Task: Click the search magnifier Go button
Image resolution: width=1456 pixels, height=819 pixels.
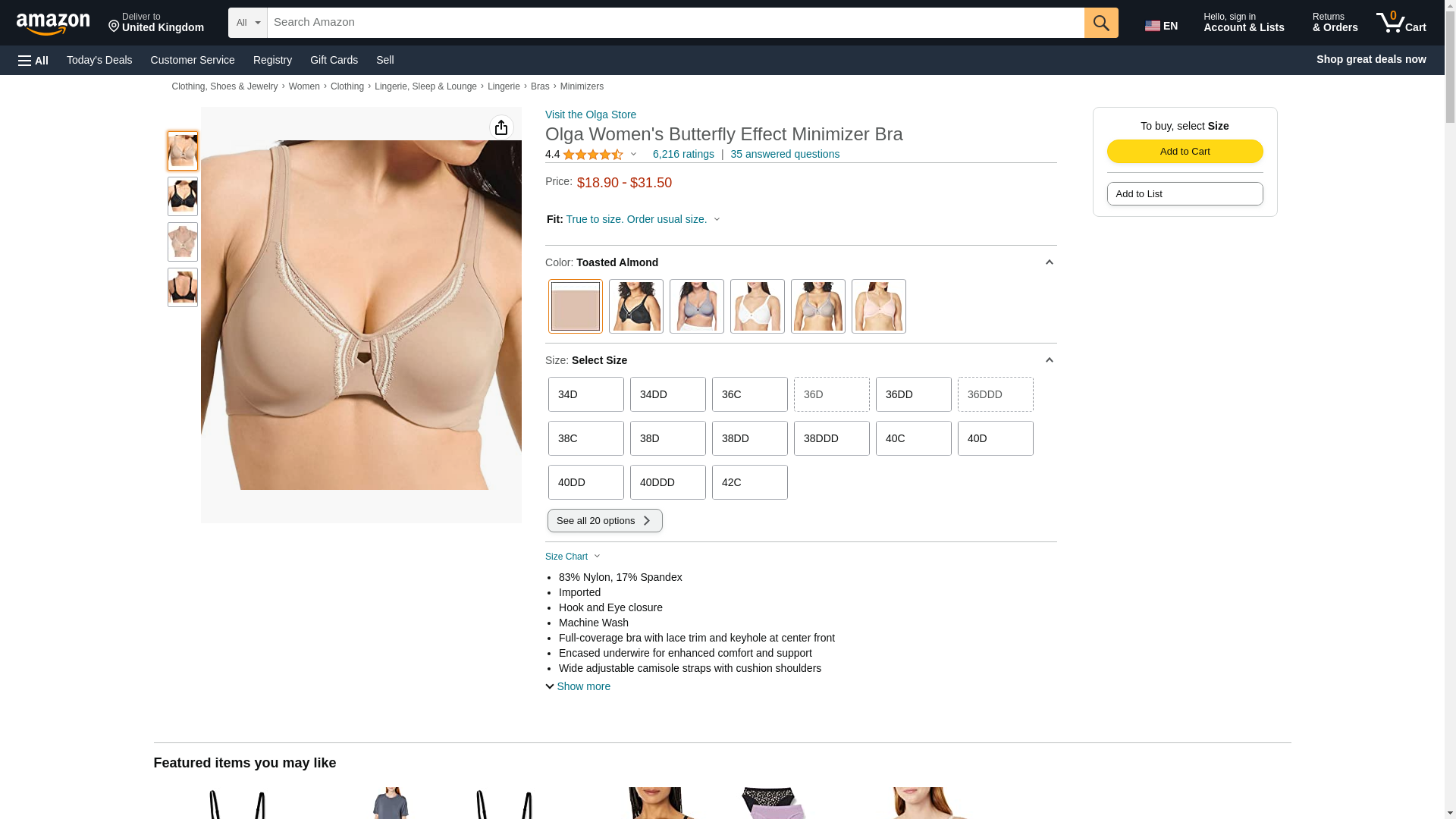Action: tap(1101, 23)
